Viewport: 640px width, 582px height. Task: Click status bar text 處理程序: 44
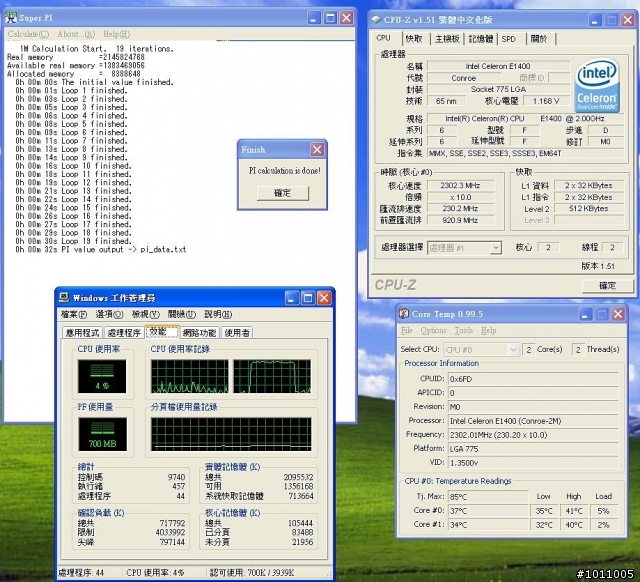(80, 573)
